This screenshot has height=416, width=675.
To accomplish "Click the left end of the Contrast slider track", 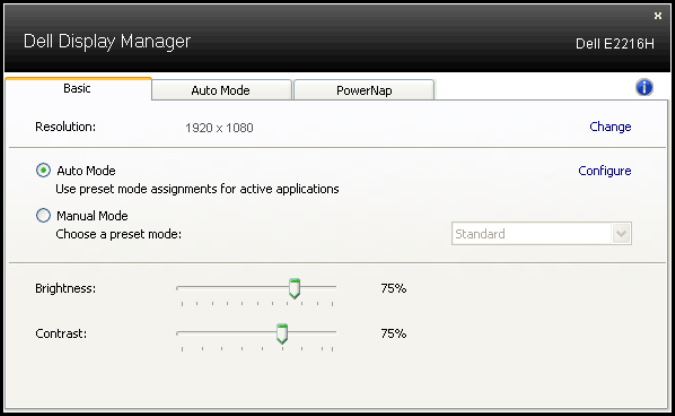I will coord(179,332).
